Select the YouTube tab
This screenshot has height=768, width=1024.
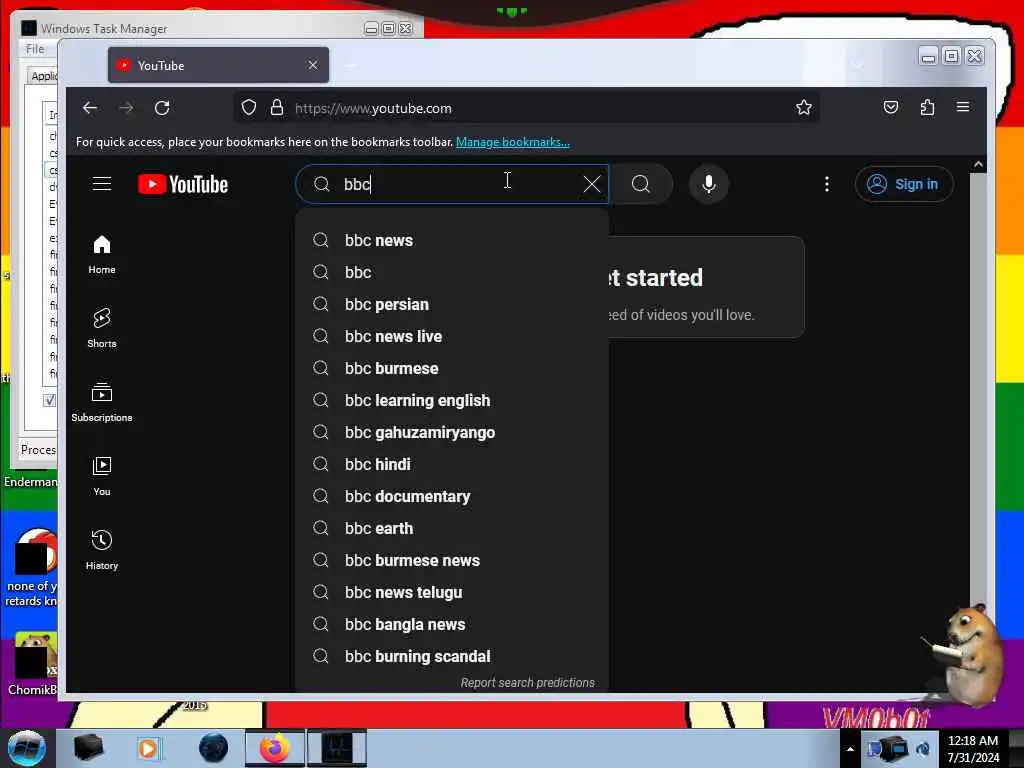click(x=218, y=65)
